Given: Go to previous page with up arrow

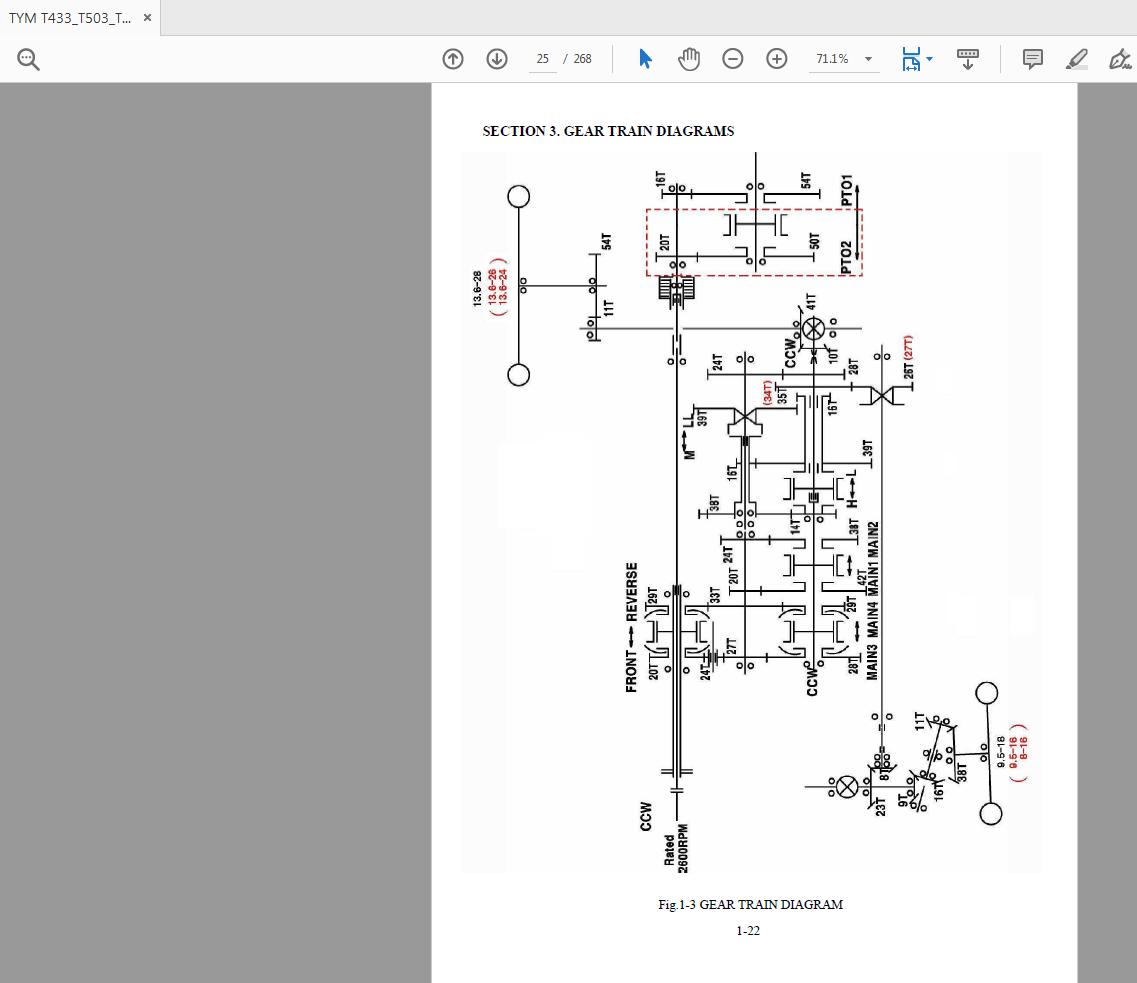Looking at the screenshot, I should 453,59.
